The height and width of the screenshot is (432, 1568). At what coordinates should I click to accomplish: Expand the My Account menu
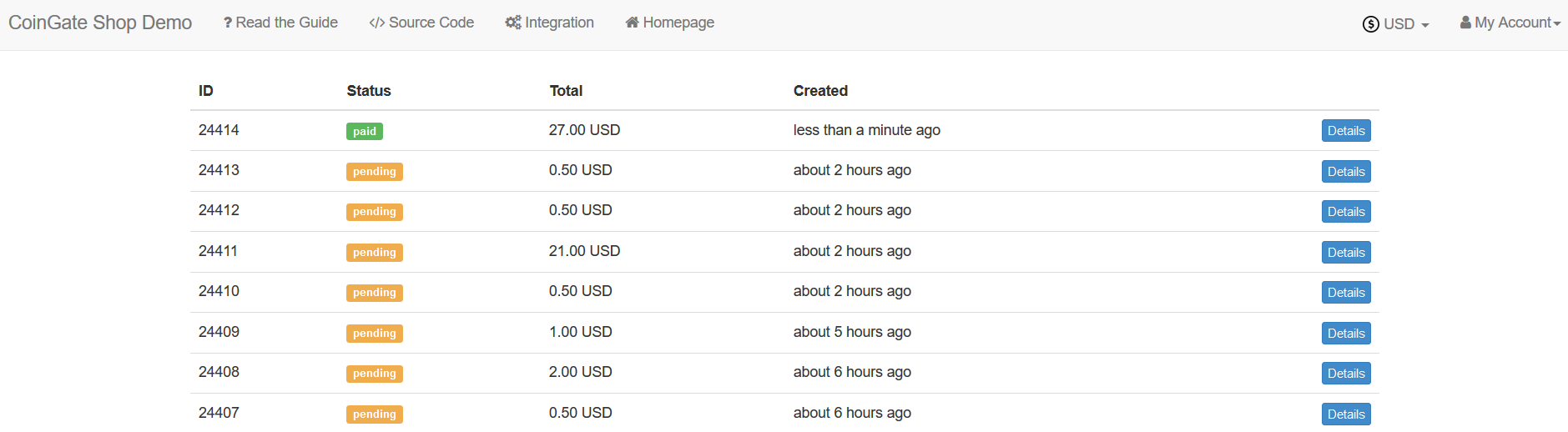[x=1510, y=23]
